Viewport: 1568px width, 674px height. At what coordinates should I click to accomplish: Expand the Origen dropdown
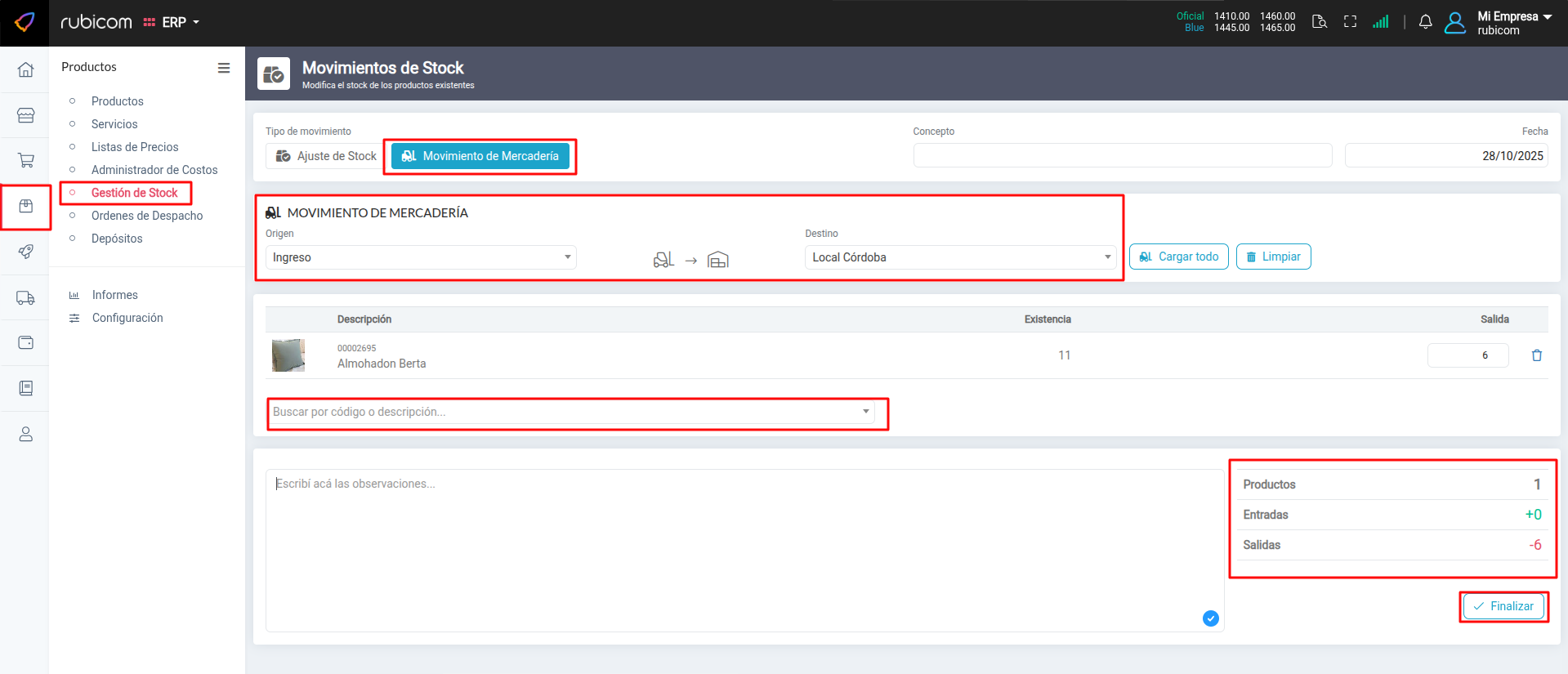pos(421,257)
